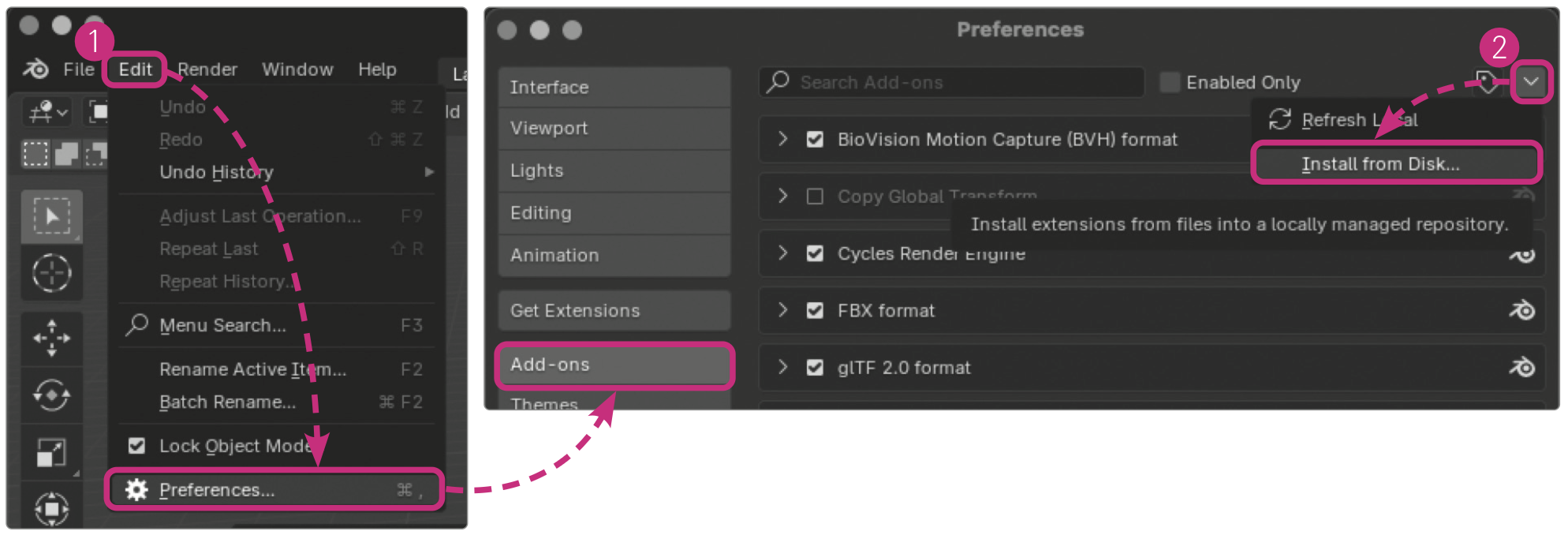This screenshot has width=1568, height=535.
Task: Choose the Rotate tool
Action: pyautogui.click(x=52, y=395)
